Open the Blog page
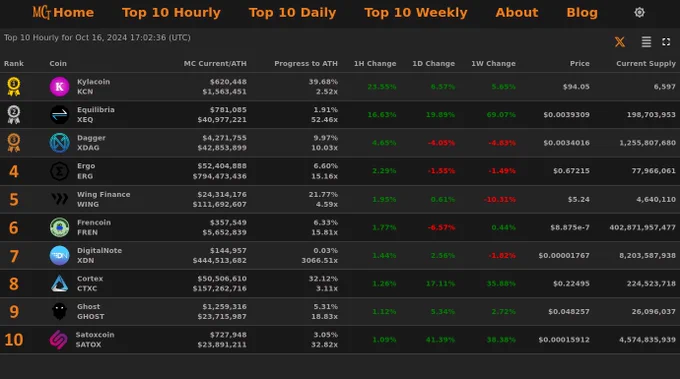 pos(582,13)
